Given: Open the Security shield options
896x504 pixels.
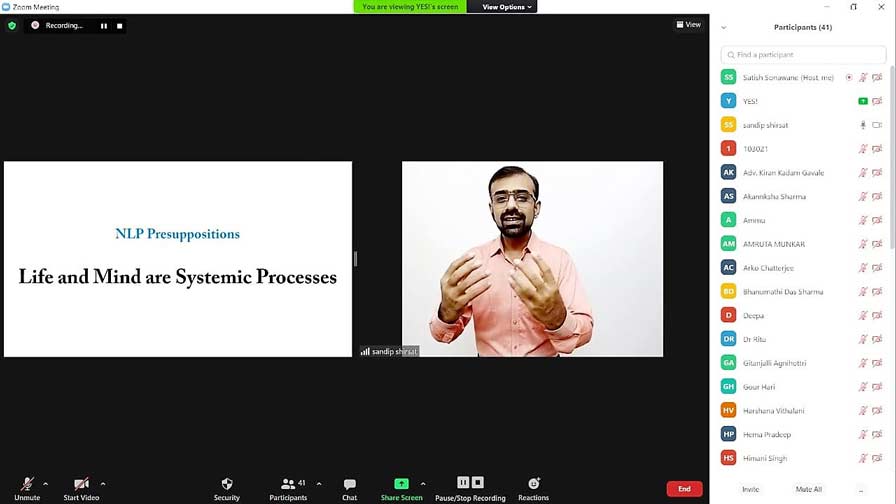Looking at the screenshot, I should 227,485.
